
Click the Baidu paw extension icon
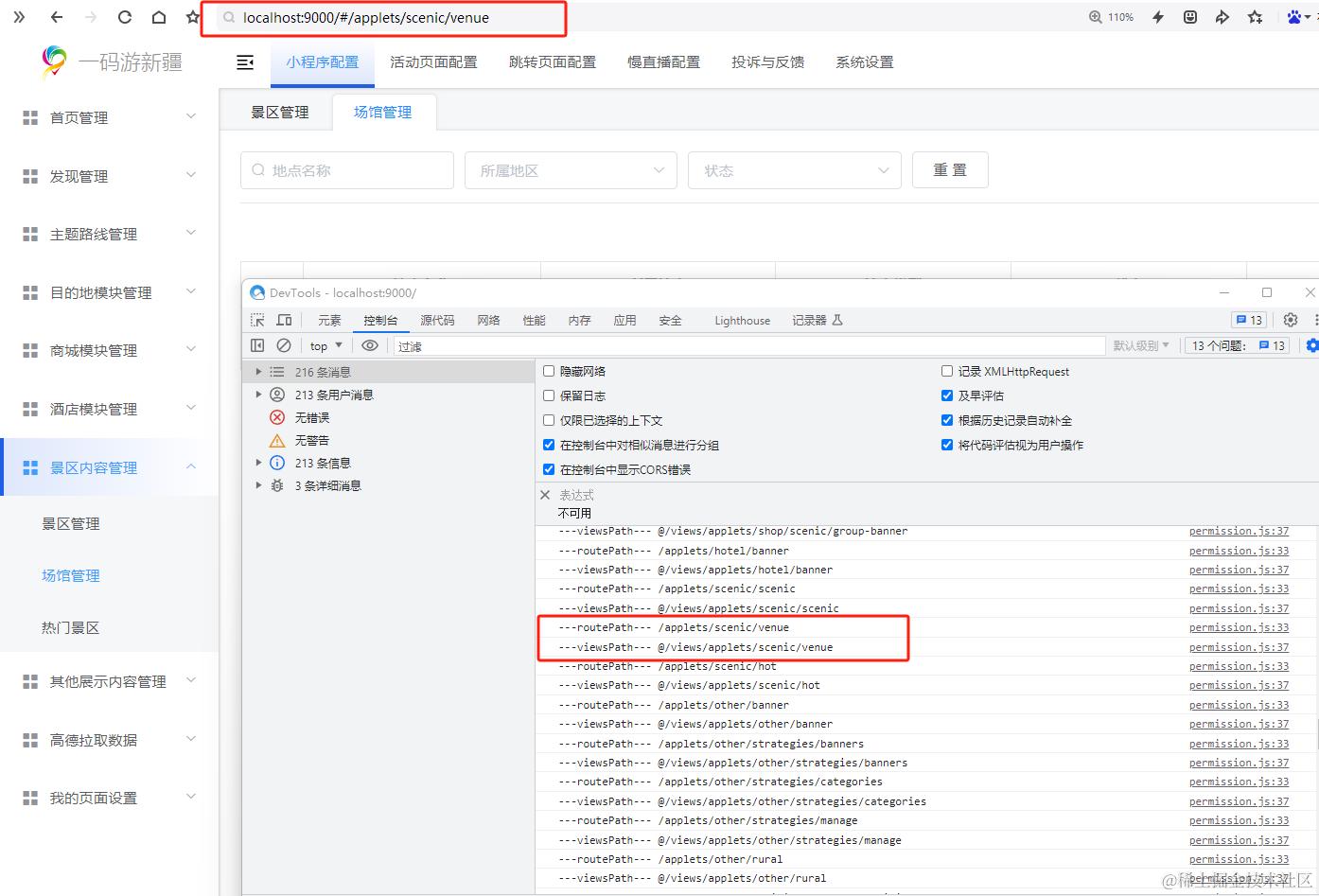(x=1295, y=17)
